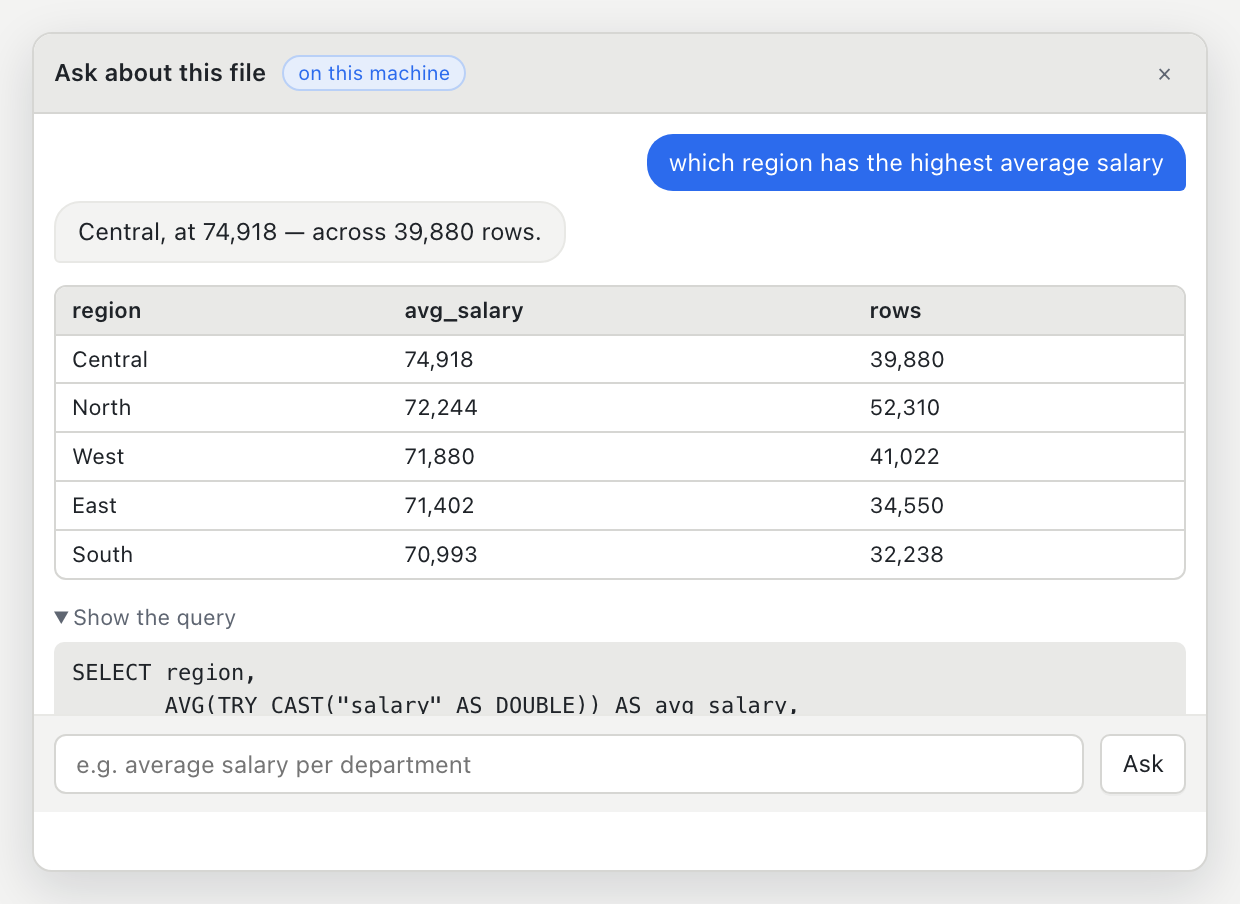
Task: Click the 72,244 average salary cell
Action: 620,408
